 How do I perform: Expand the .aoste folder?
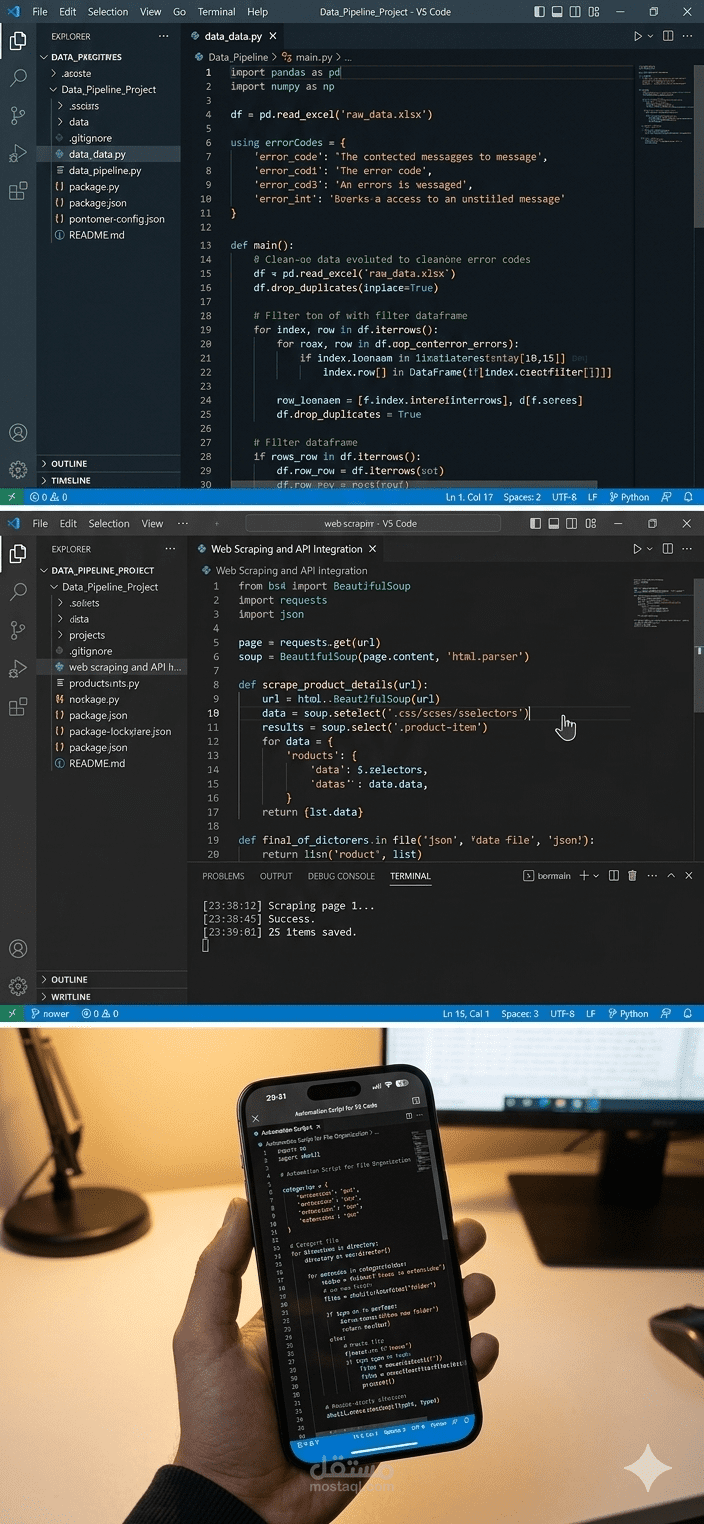click(x=108, y=73)
